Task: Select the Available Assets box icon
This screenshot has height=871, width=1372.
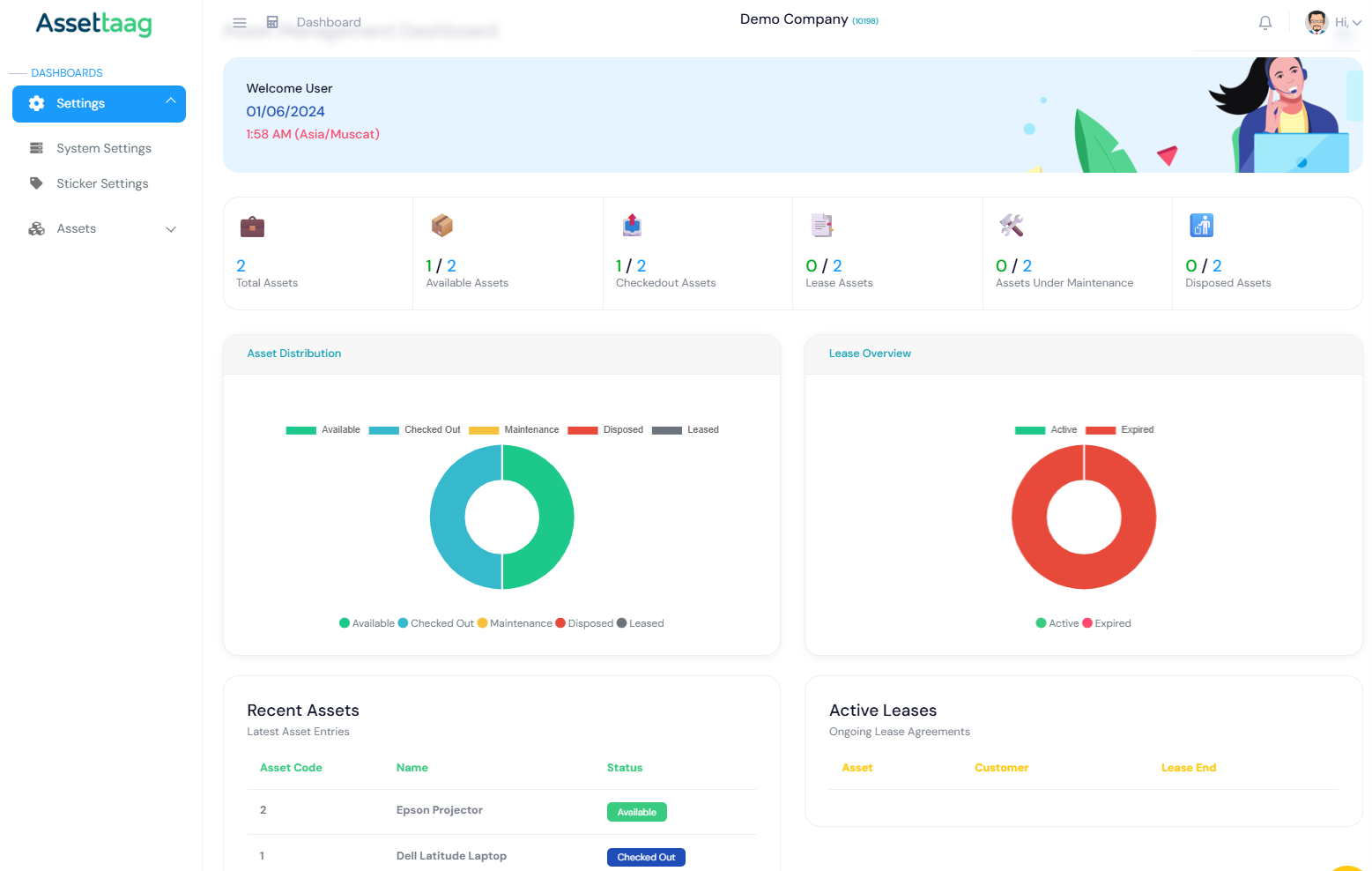Action: click(x=441, y=226)
